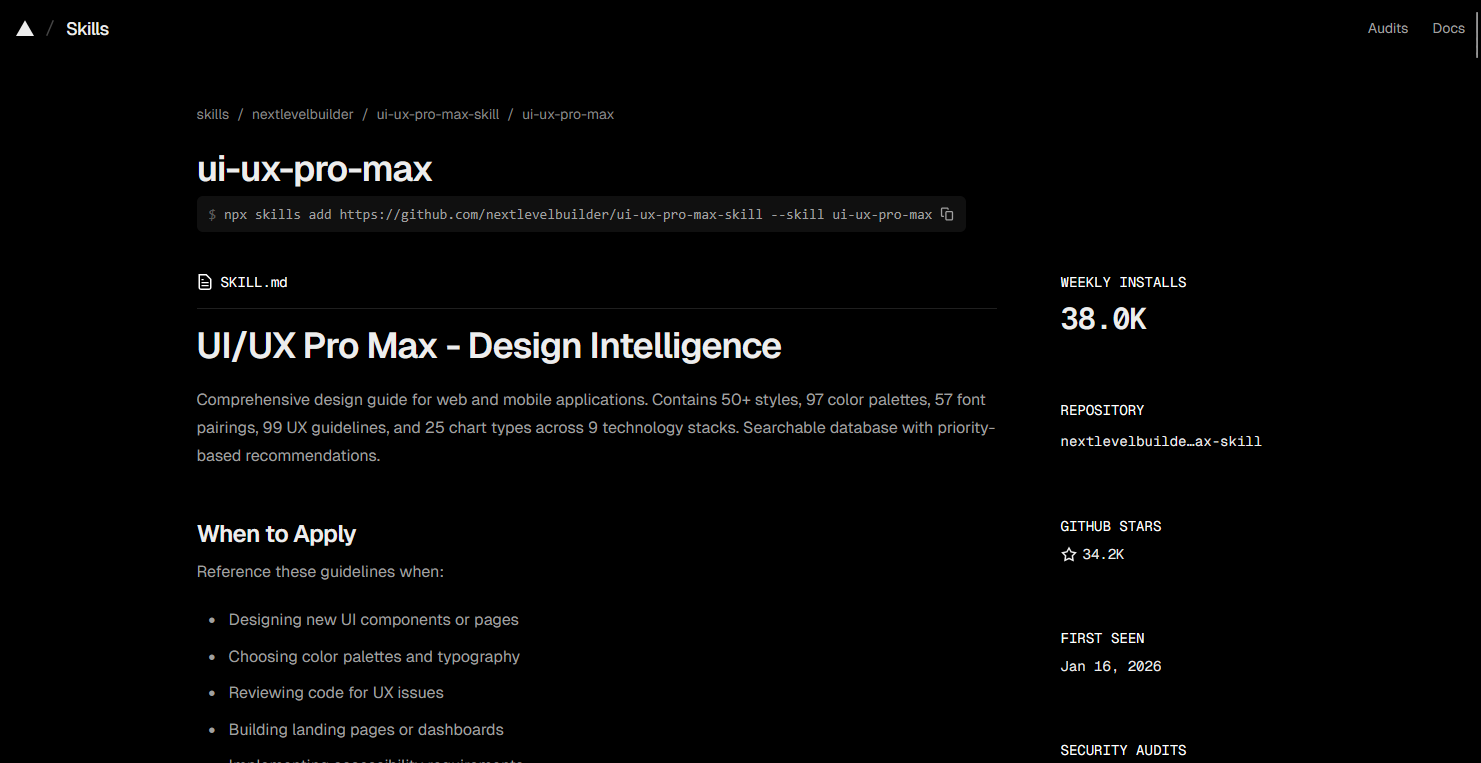Select the SKILL.md file name label
The width and height of the screenshot is (1481, 763).
(254, 282)
